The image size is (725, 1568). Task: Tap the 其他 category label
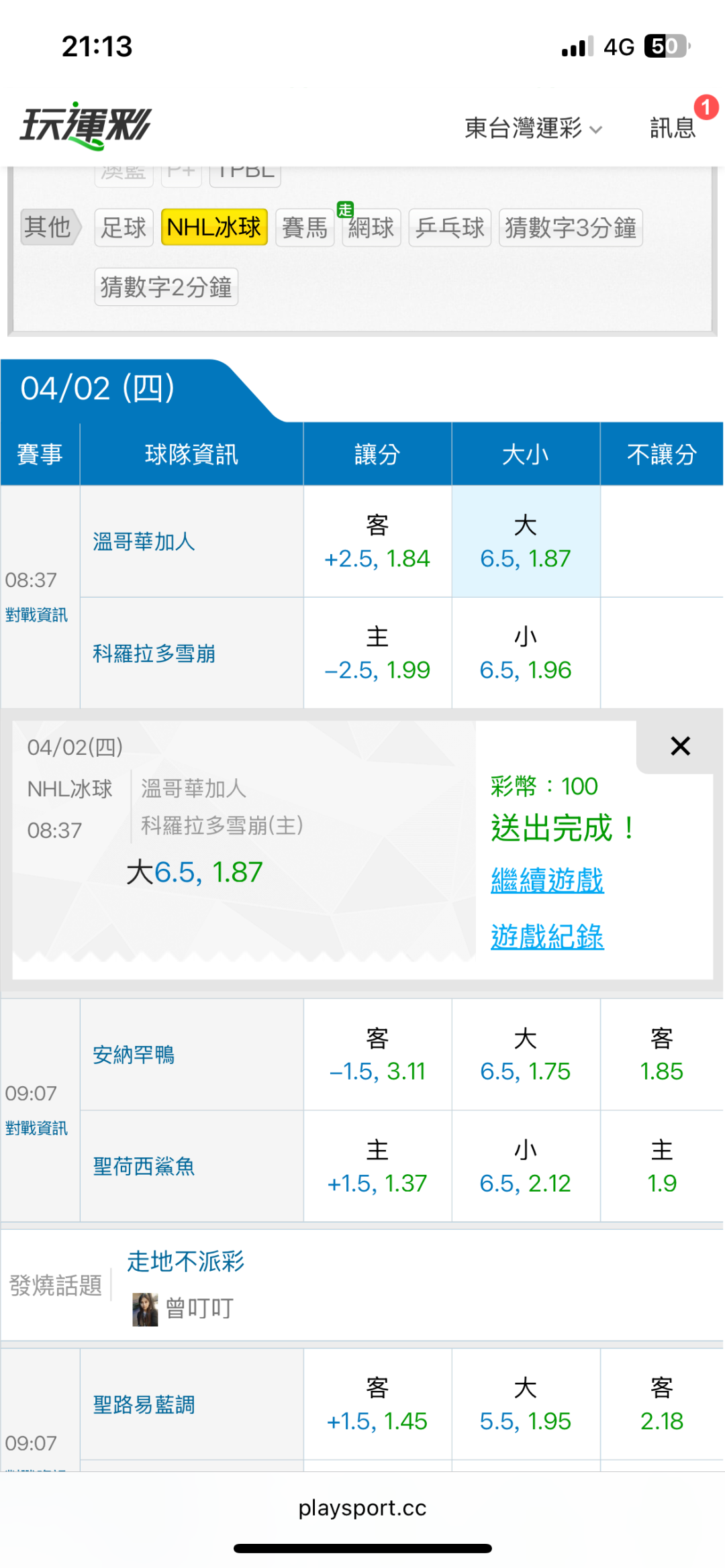(48, 227)
